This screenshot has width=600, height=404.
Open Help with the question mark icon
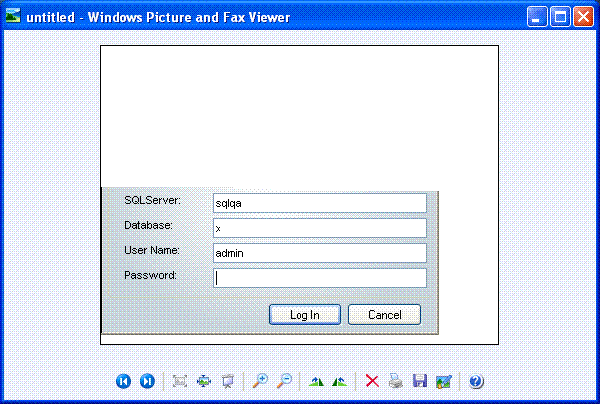[x=476, y=381]
